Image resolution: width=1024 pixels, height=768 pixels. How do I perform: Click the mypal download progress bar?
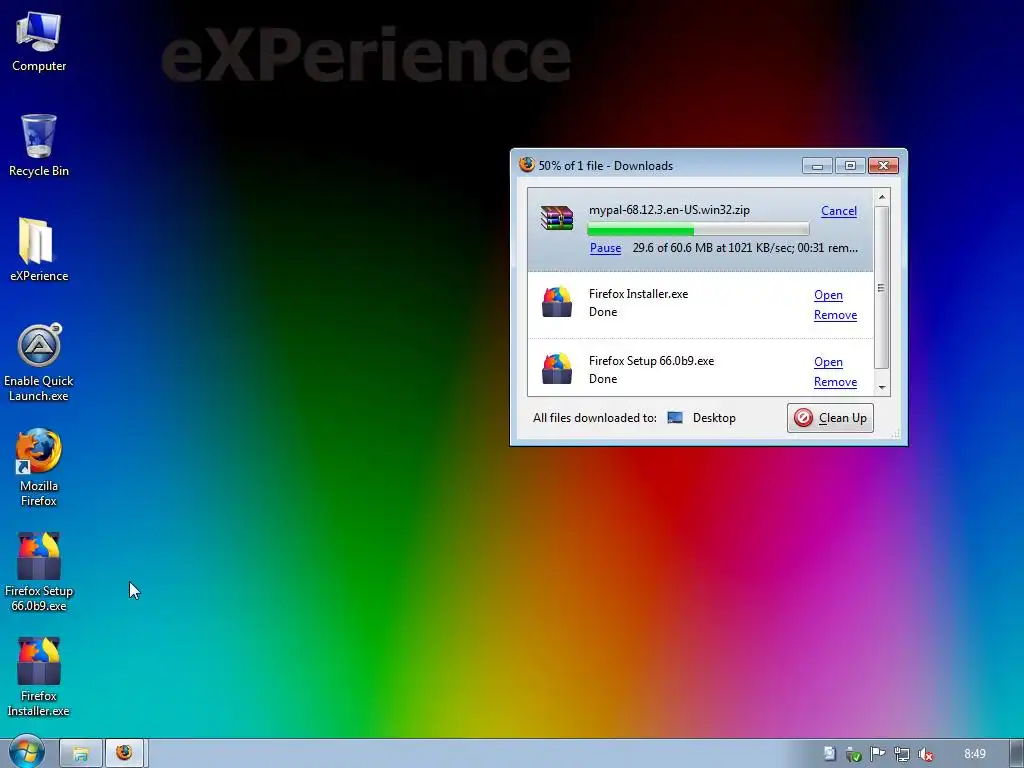[x=698, y=229]
